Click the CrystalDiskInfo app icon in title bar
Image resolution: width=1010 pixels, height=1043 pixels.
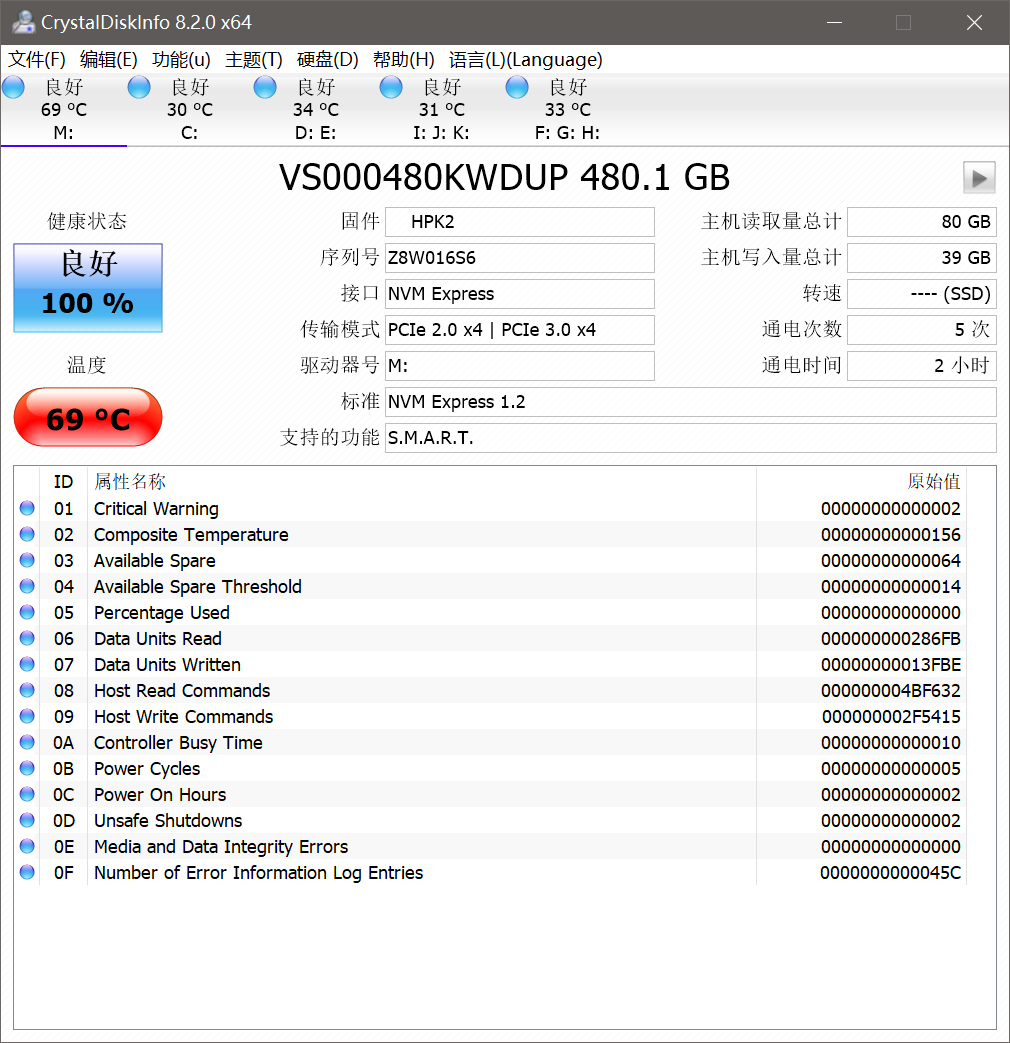point(23,22)
